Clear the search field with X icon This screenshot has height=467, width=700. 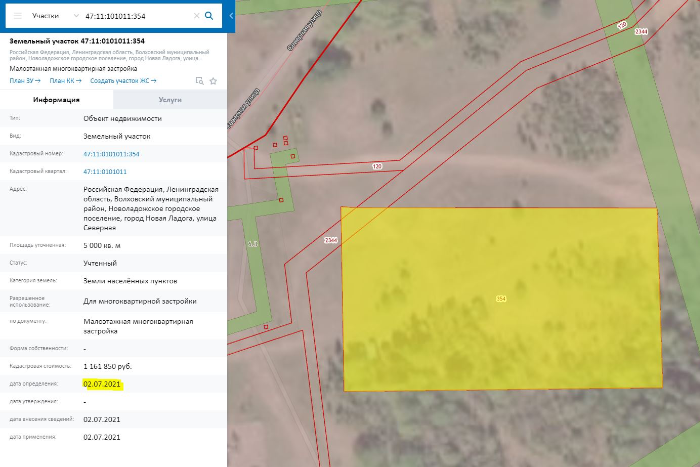tap(194, 16)
